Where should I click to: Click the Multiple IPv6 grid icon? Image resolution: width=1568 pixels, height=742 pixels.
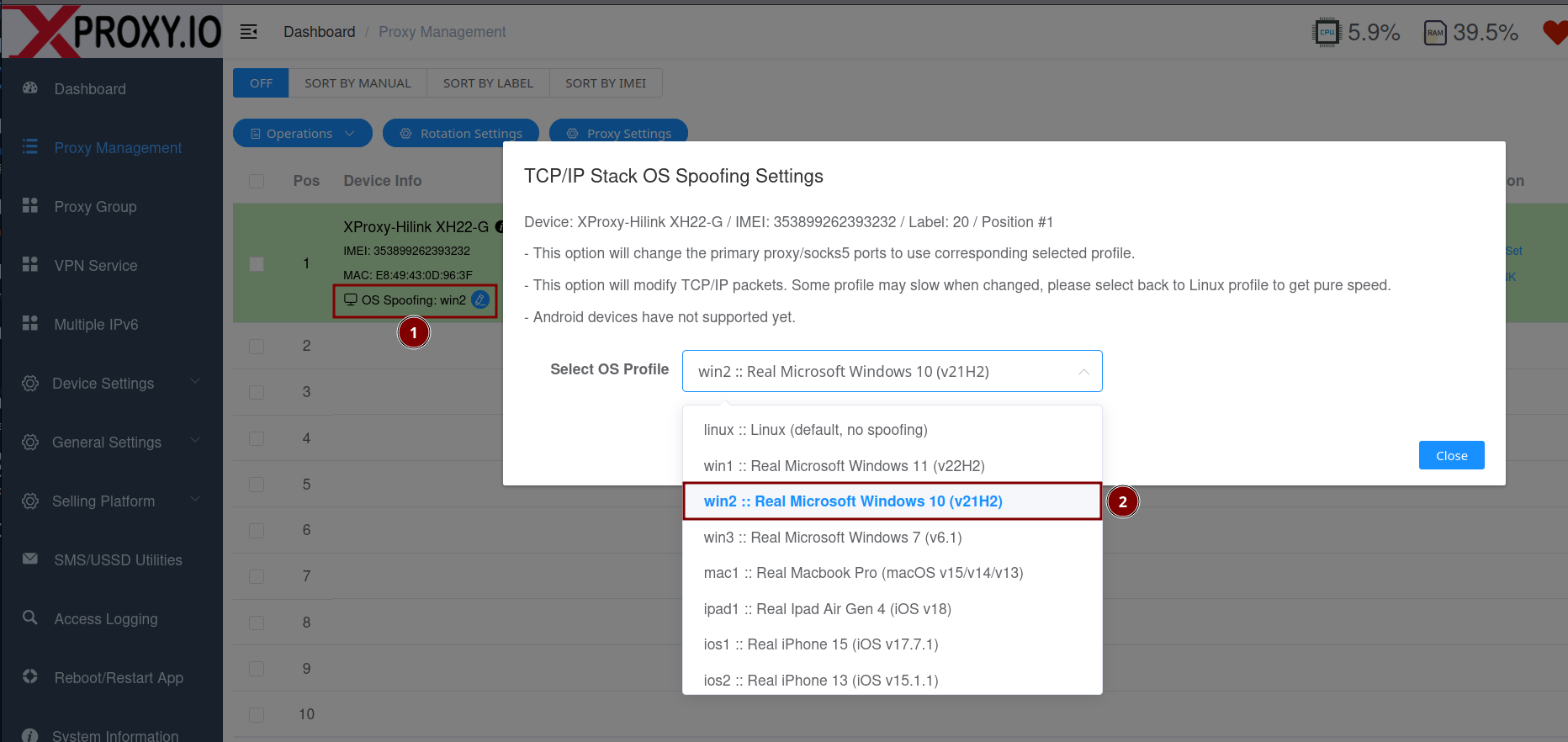30,324
